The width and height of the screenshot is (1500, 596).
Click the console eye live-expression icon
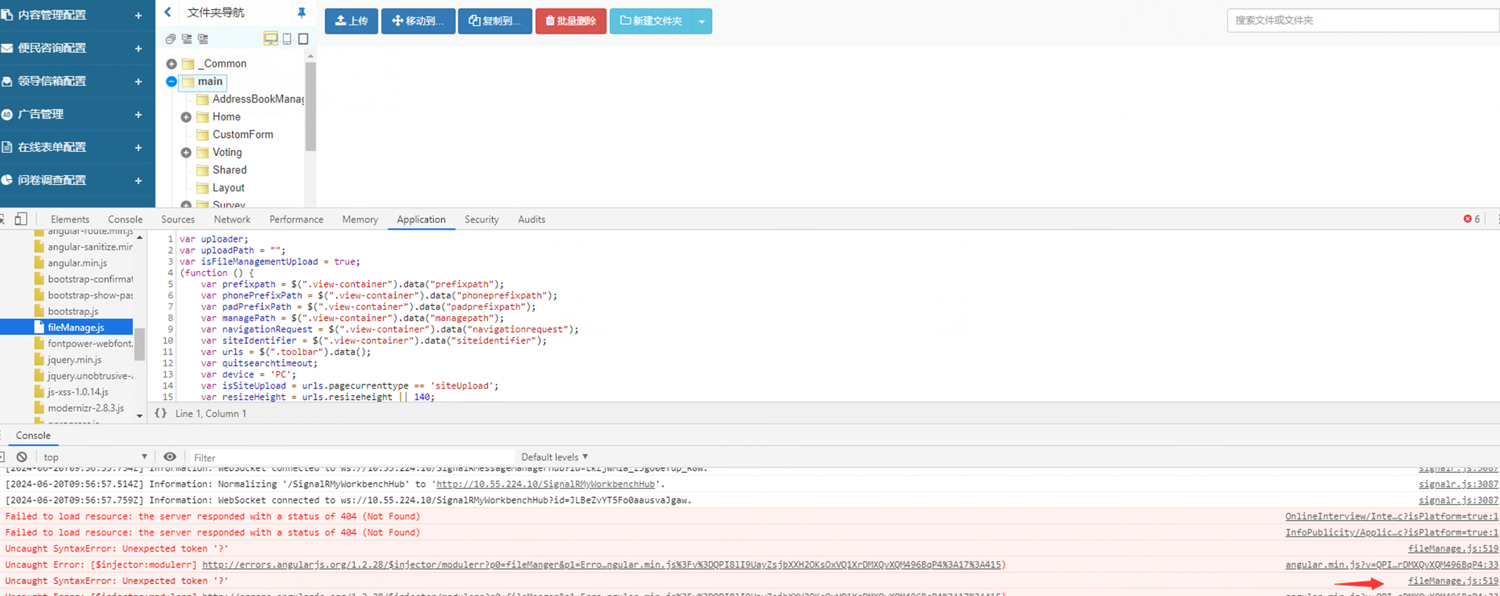click(x=170, y=457)
